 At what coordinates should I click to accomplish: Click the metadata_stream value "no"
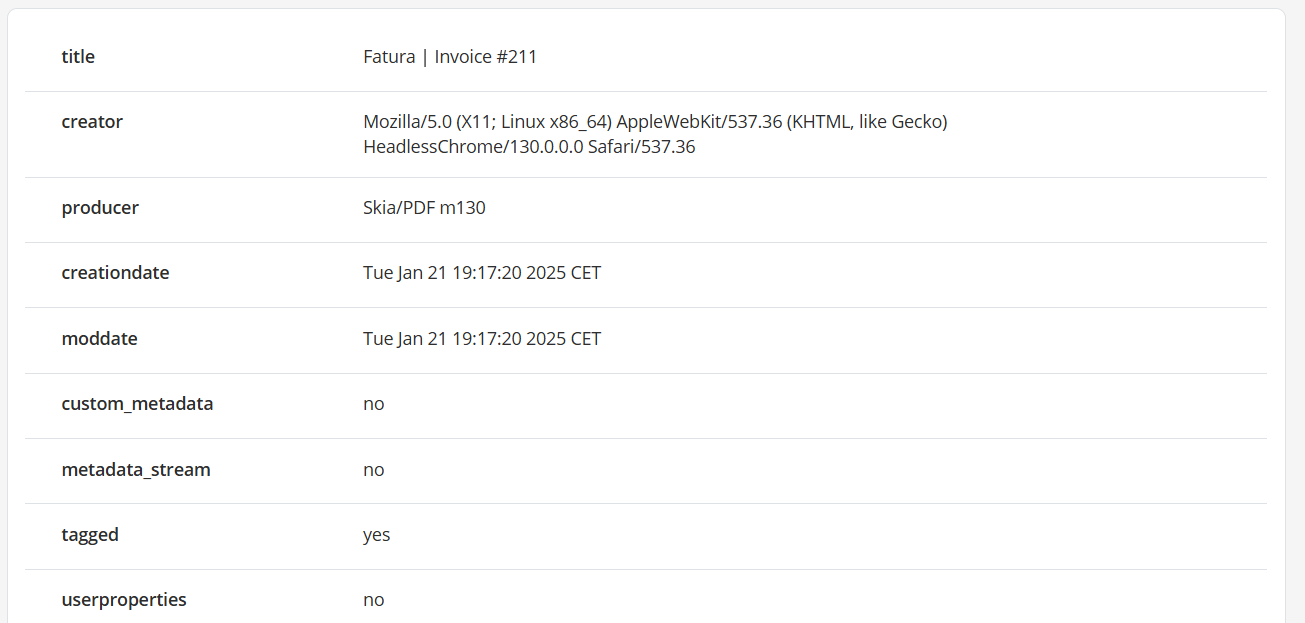pyautogui.click(x=374, y=470)
